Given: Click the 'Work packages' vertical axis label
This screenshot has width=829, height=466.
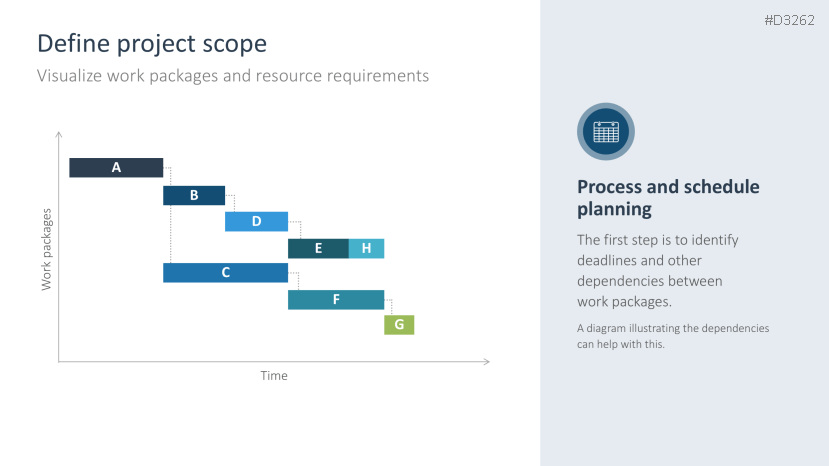Looking at the screenshot, I should point(46,249).
